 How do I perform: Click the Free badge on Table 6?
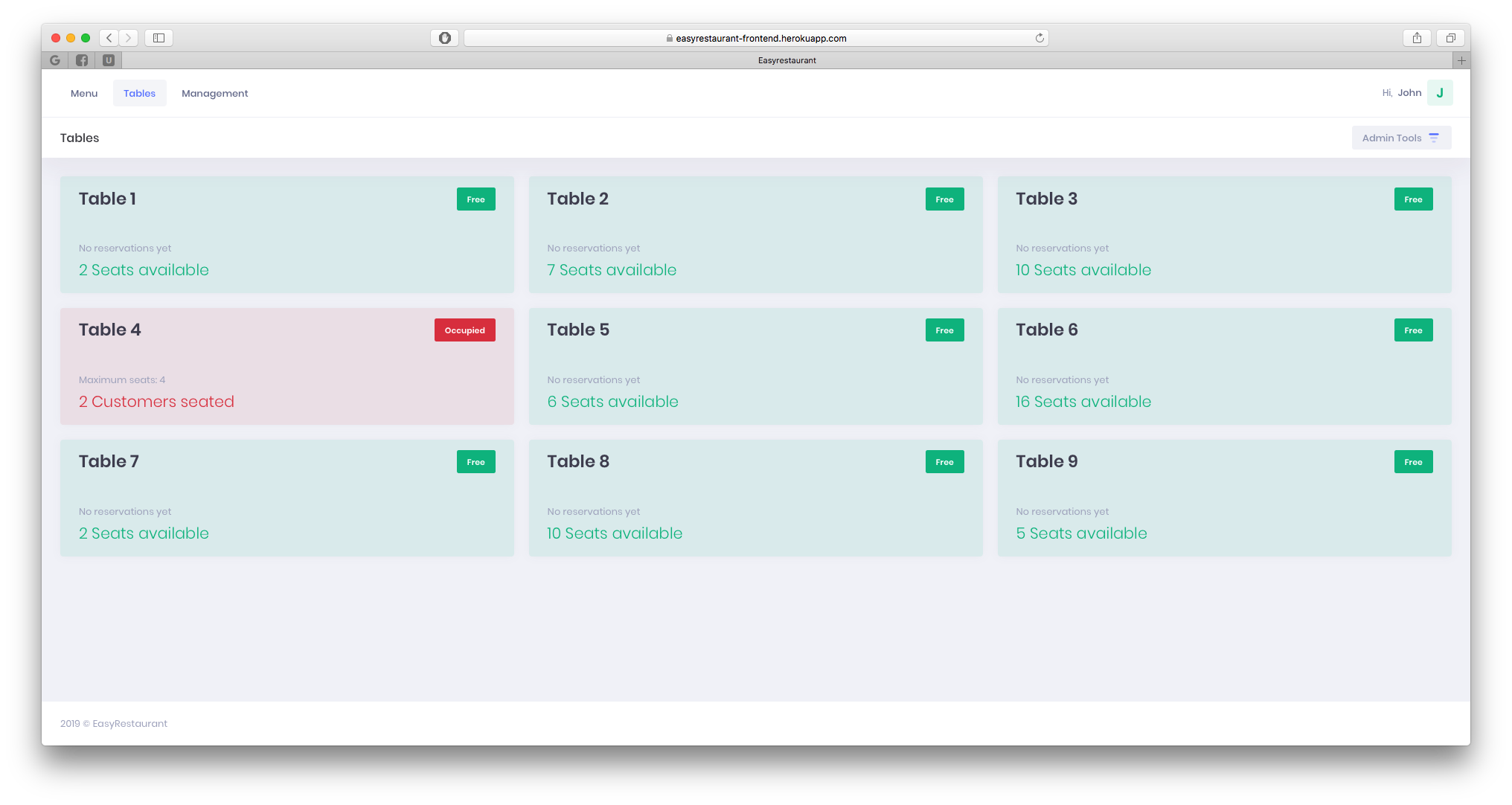1414,330
